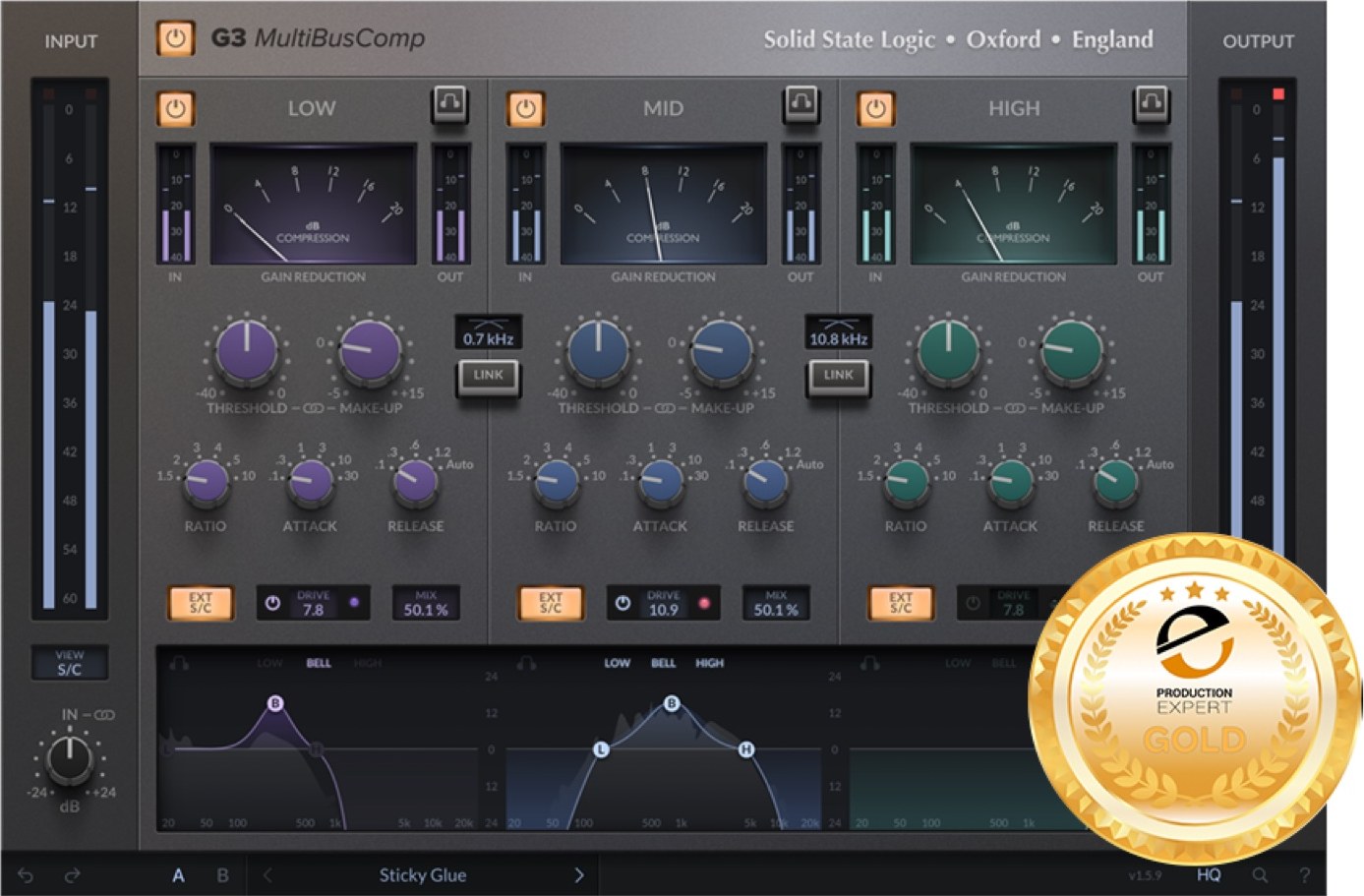Bypass the HIGH band with its power button
1364x896 pixels.
(875, 108)
